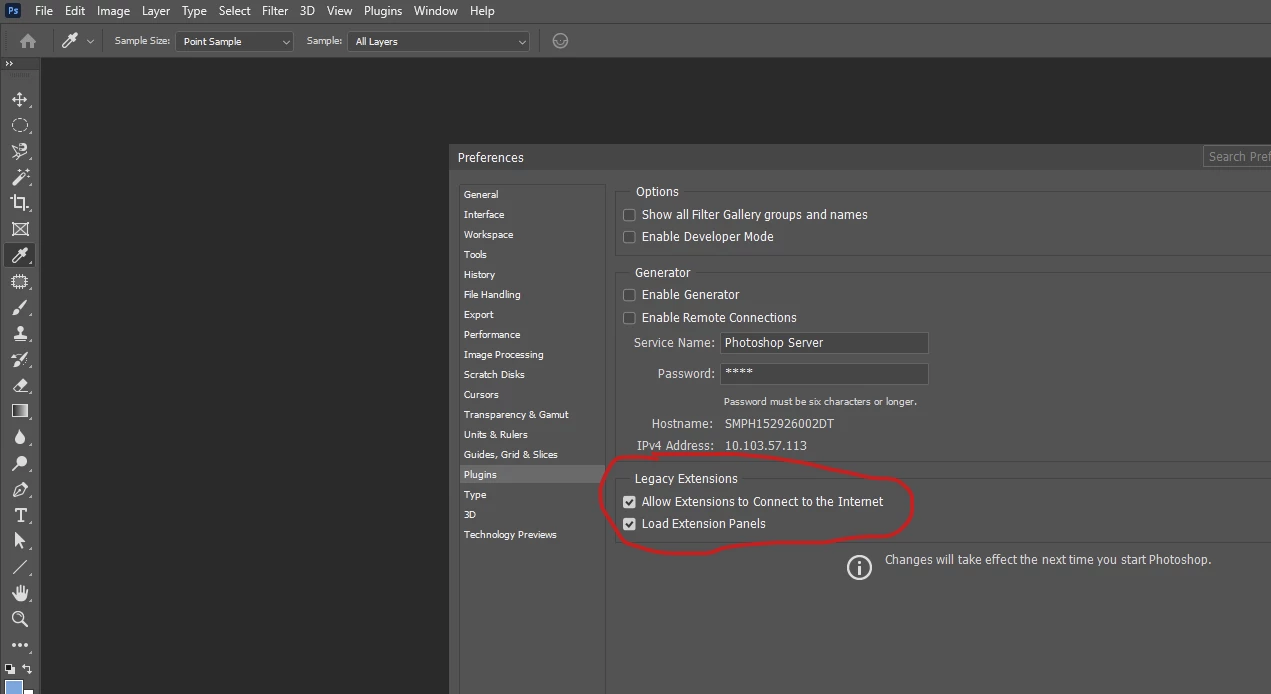Select the Eraser tool
This screenshot has height=694, width=1271.
click(x=19, y=386)
